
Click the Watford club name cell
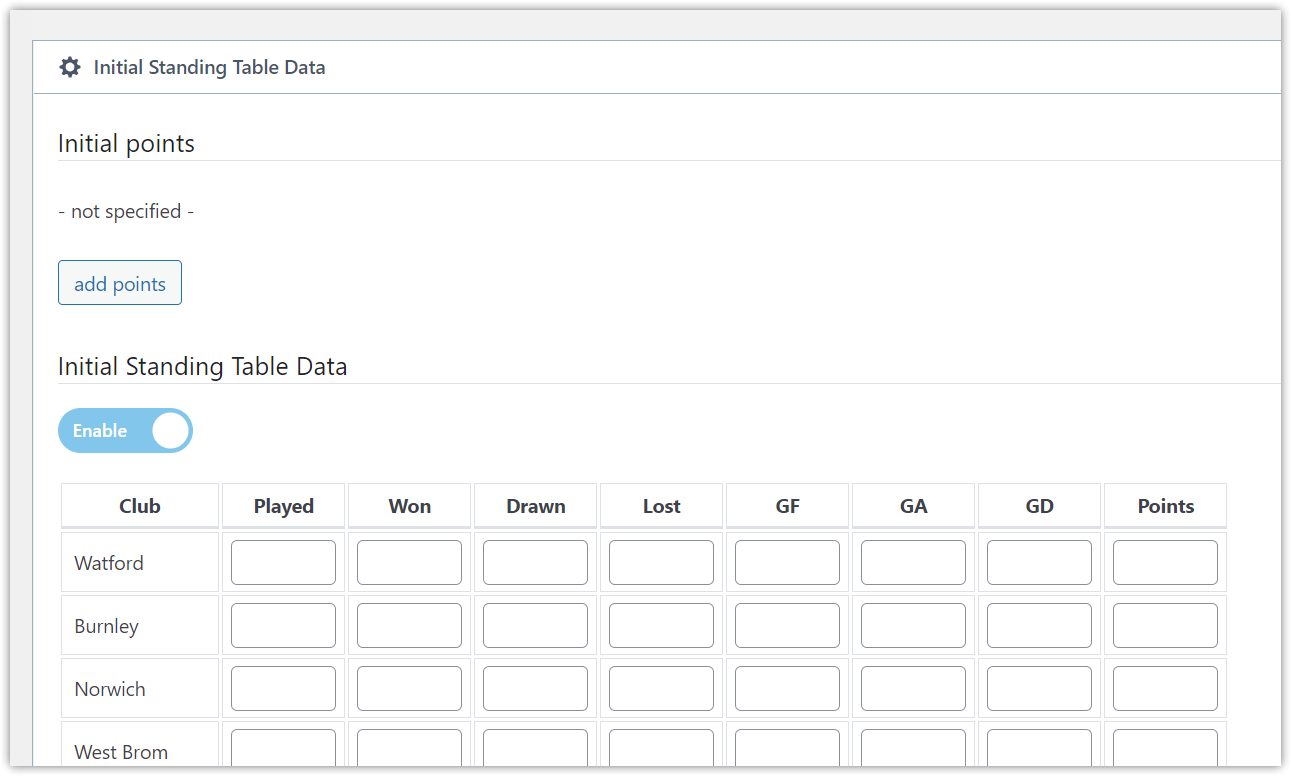(x=139, y=562)
